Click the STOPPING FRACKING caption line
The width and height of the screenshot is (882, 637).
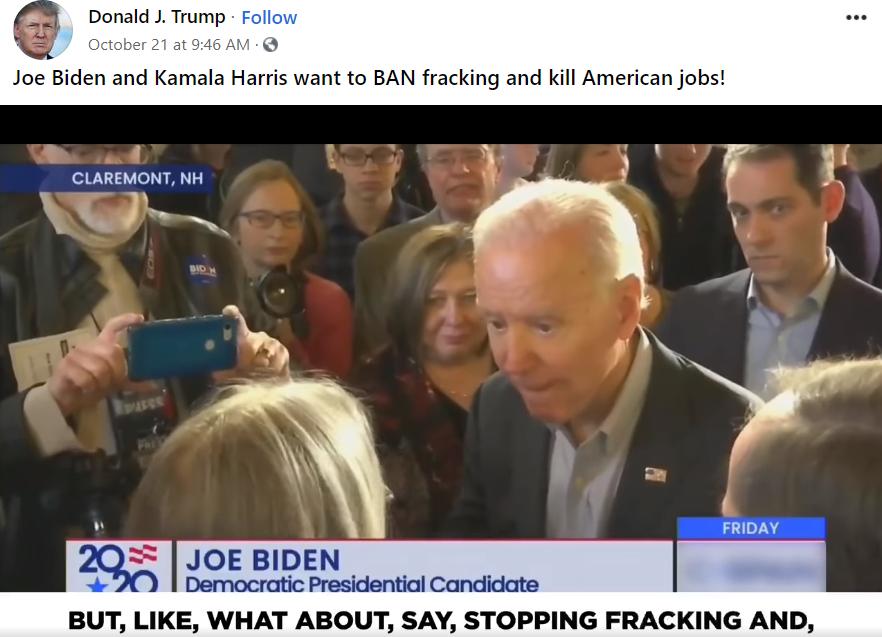click(441, 620)
